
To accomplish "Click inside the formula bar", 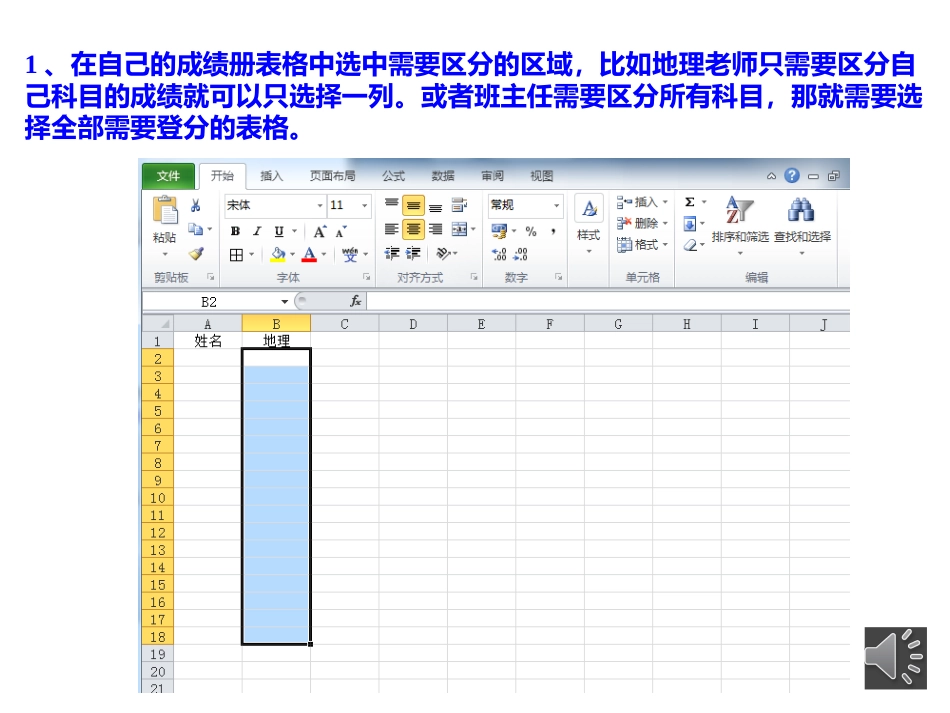I will pos(608,301).
